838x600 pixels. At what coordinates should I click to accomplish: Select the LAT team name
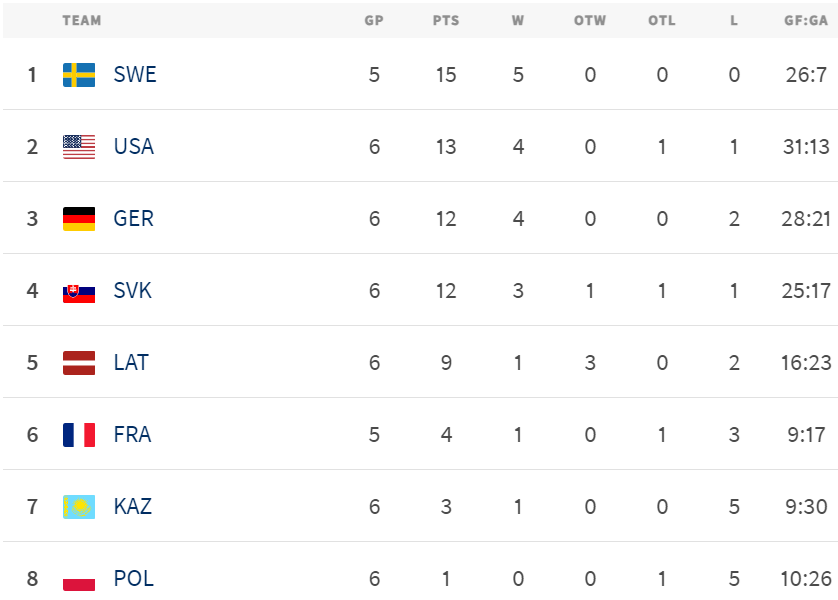click(131, 363)
